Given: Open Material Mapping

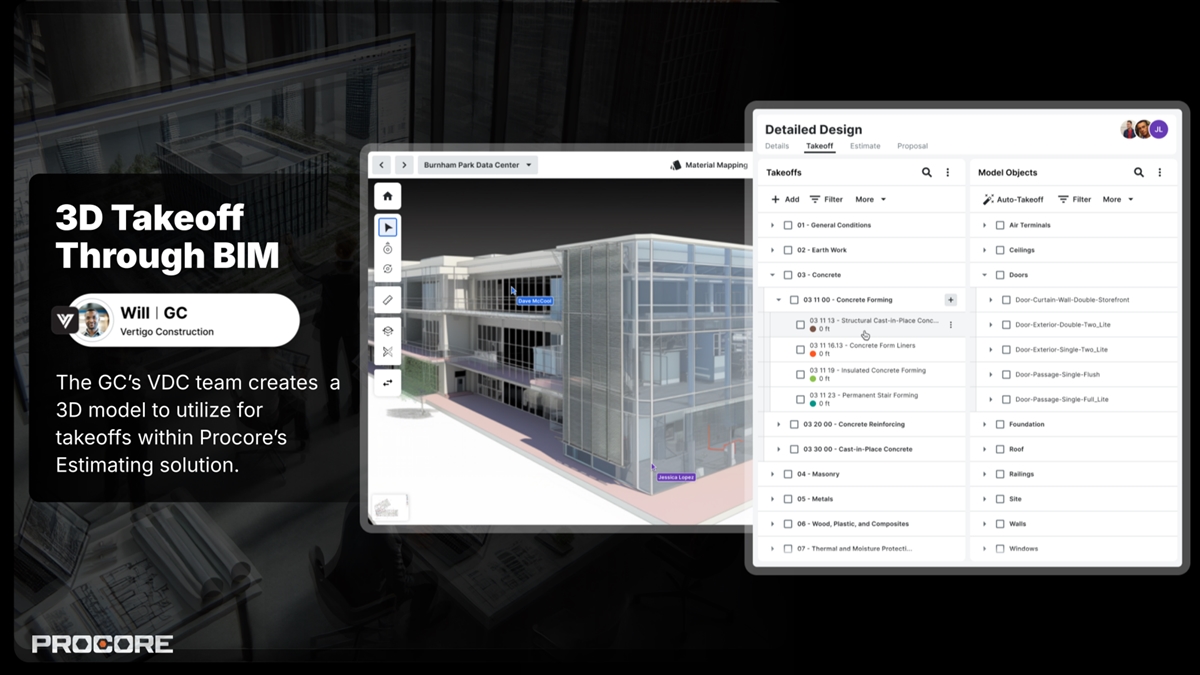Looking at the screenshot, I should point(709,165).
